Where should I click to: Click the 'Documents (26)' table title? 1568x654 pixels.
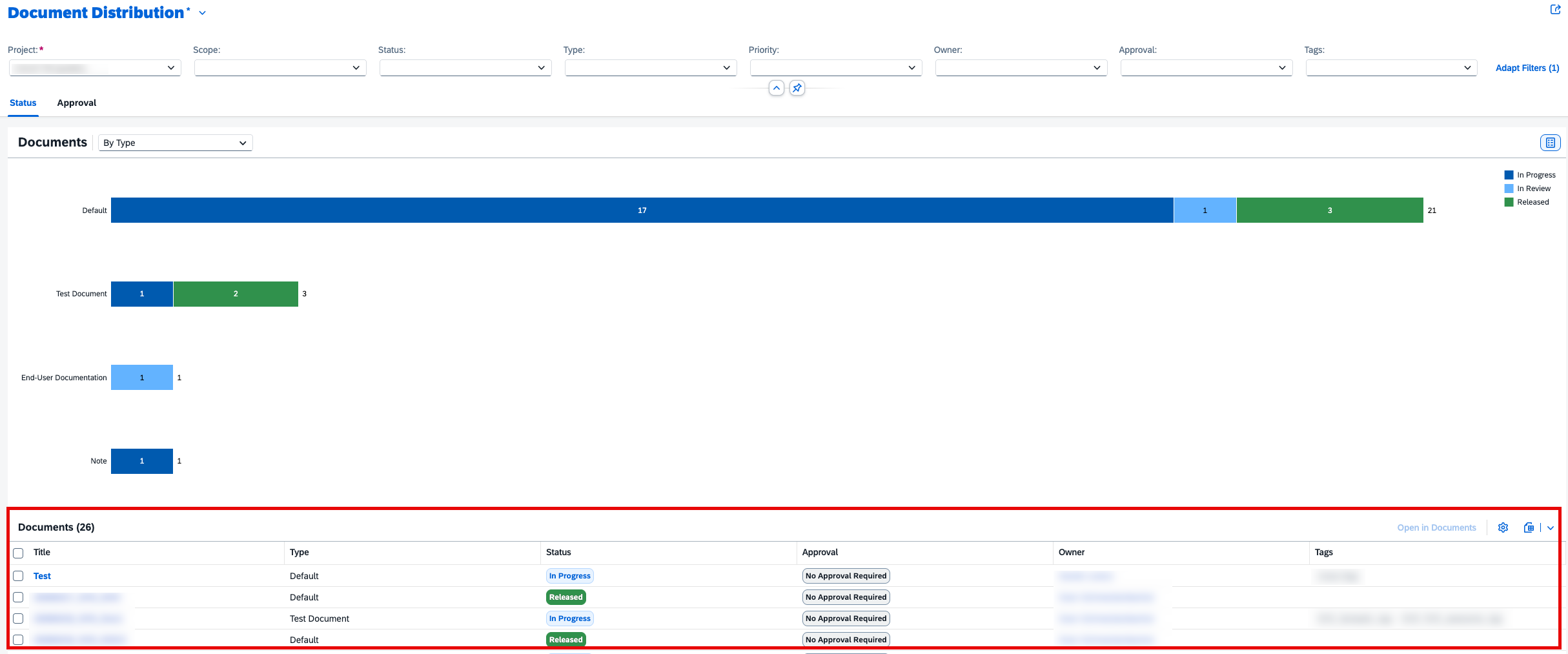click(56, 527)
